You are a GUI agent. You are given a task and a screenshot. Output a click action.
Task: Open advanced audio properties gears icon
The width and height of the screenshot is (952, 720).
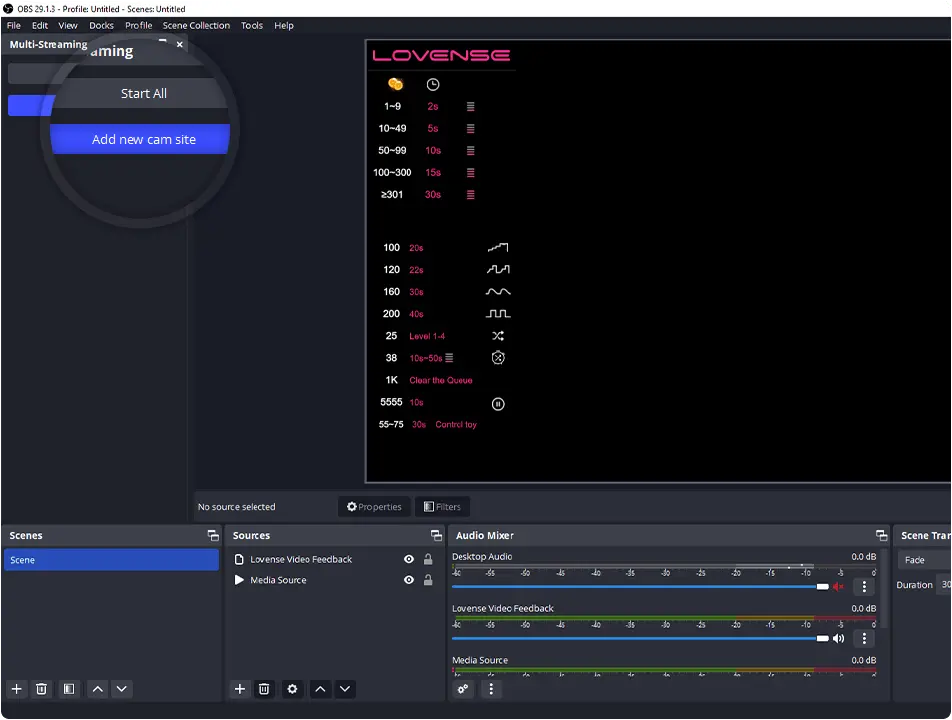463,689
